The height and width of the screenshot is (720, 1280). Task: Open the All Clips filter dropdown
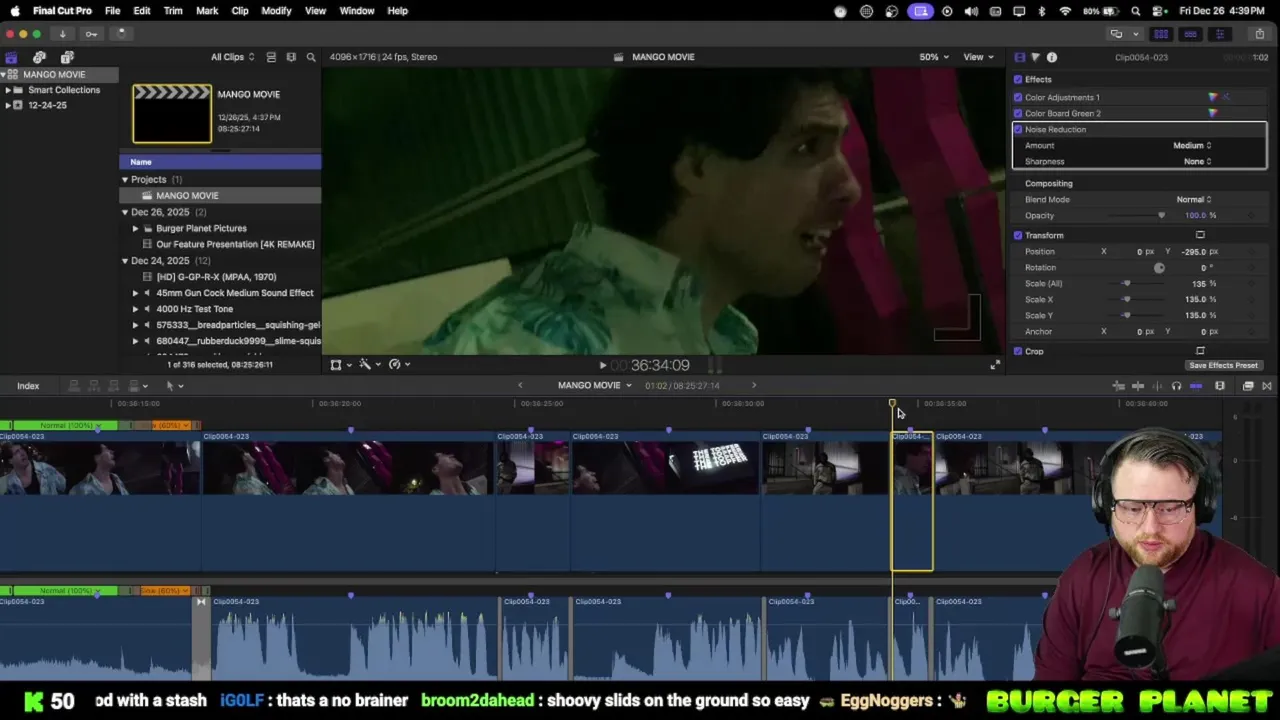(x=232, y=57)
